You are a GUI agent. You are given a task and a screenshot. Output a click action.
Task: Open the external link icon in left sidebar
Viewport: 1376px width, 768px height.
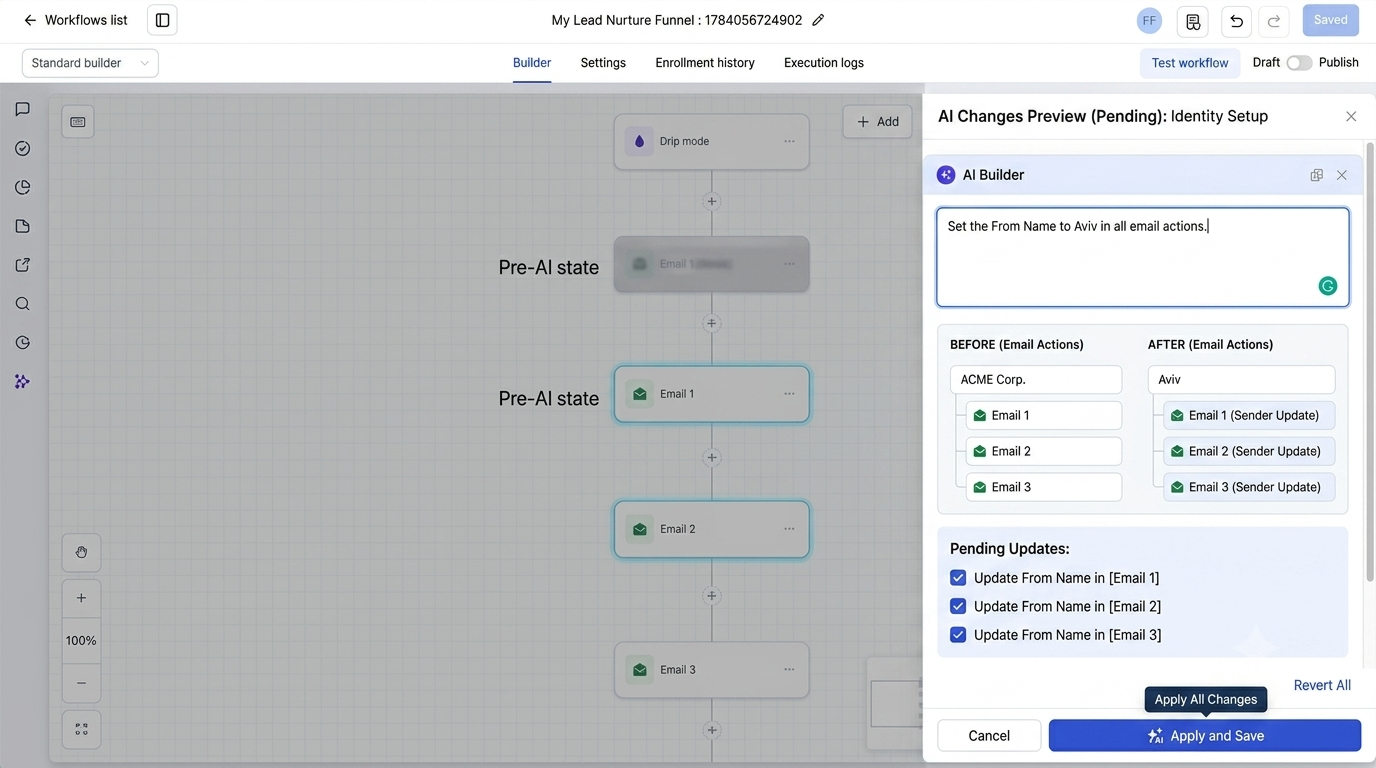(x=22, y=265)
